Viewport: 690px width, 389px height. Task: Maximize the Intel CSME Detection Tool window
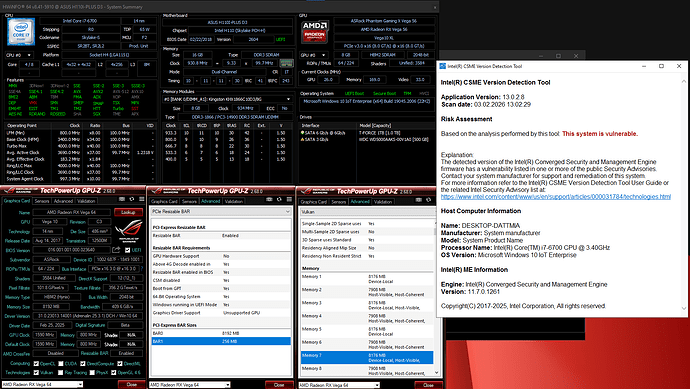(661, 66)
